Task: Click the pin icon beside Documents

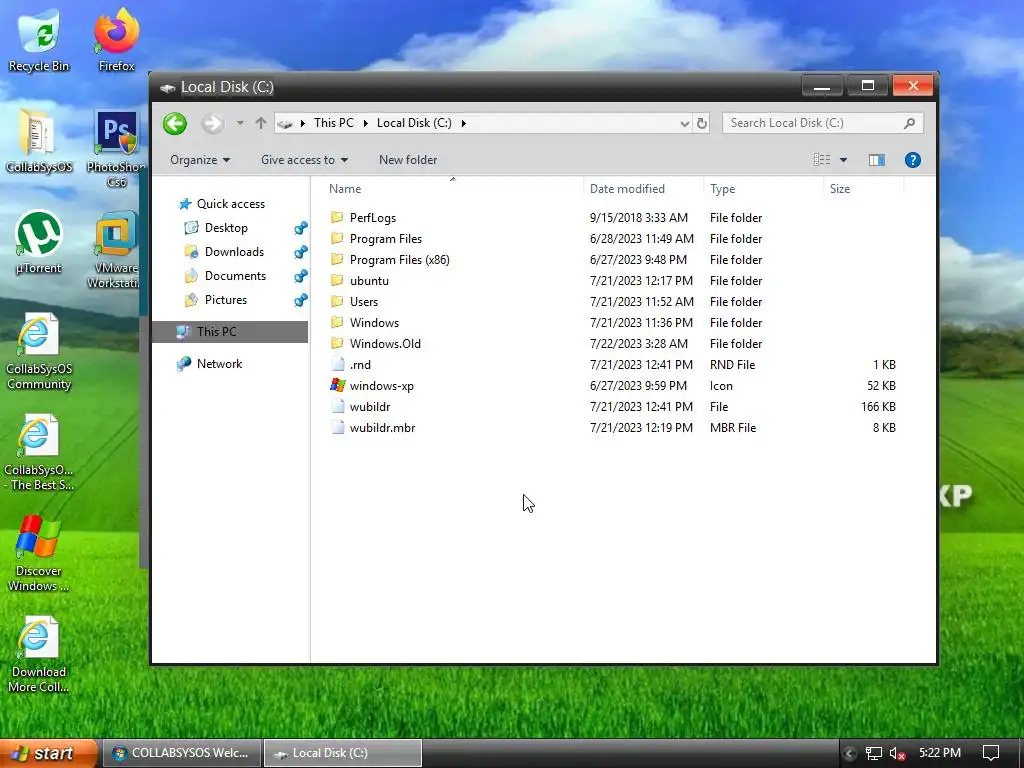Action: [x=300, y=276]
